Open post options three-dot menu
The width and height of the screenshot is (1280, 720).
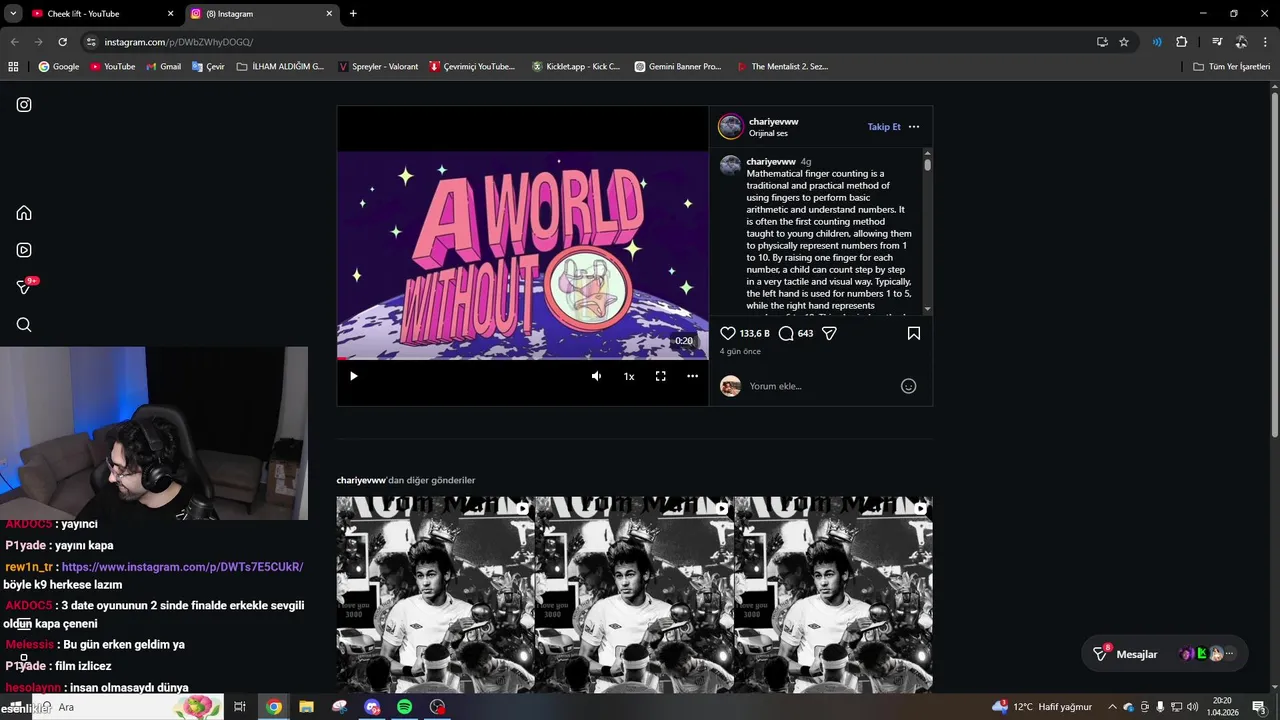(x=914, y=127)
